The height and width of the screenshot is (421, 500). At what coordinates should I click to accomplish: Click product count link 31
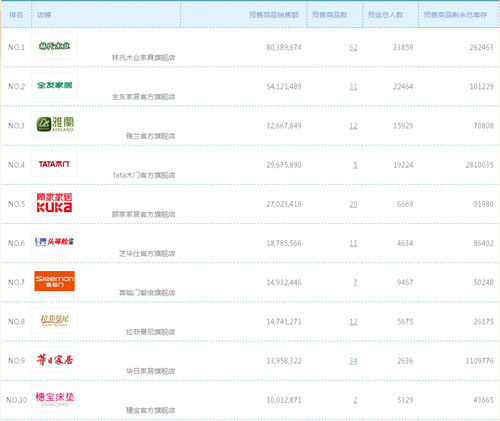pos(353,87)
